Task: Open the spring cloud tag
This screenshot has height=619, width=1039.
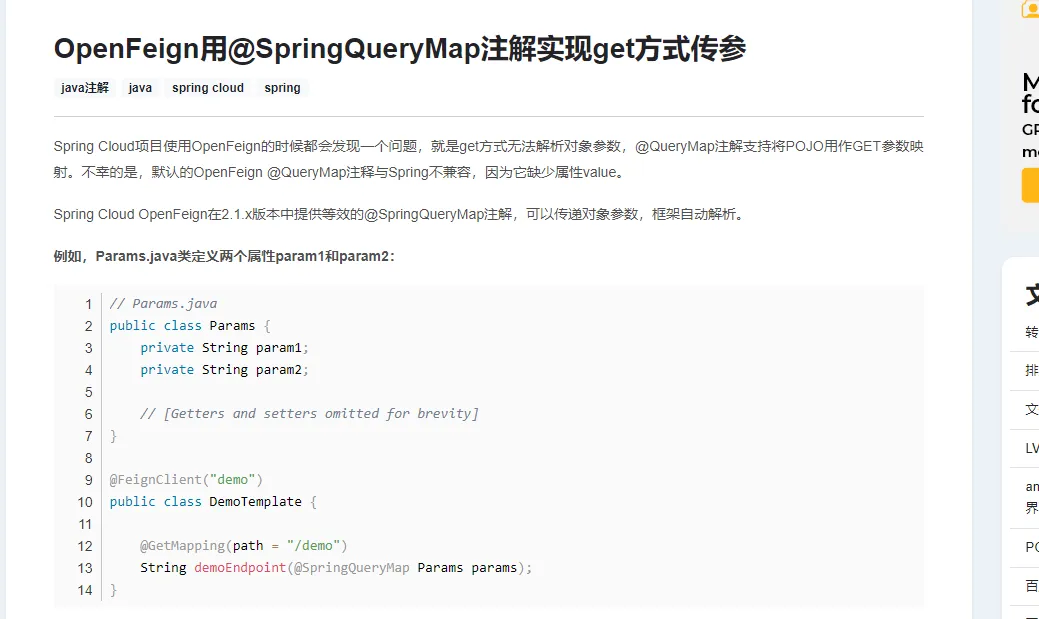Action: pos(208,87)
